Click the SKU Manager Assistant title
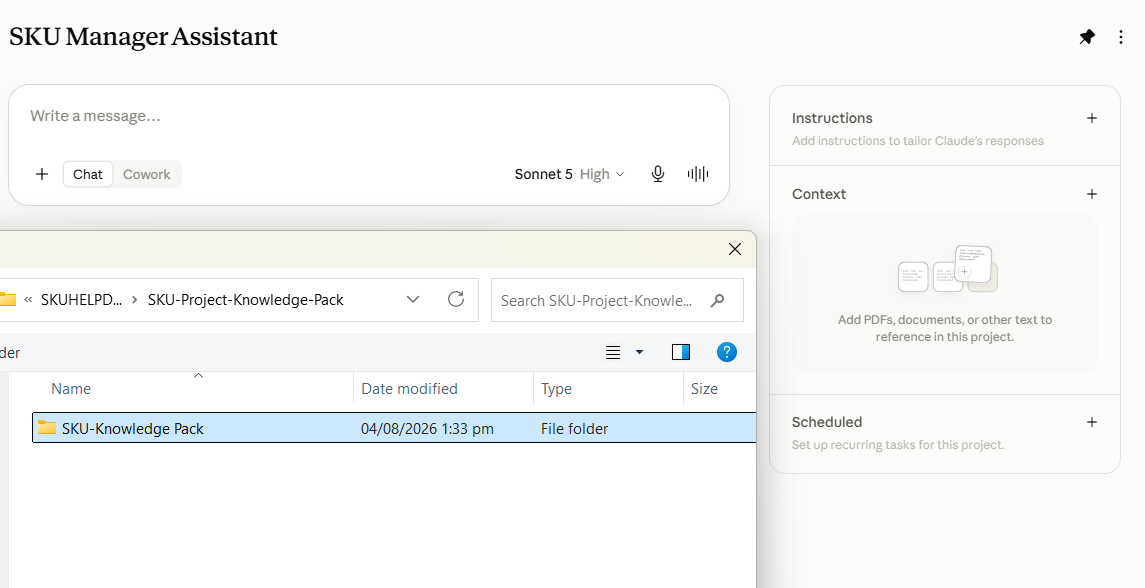 pyautogui.click(x=143, y=37)
